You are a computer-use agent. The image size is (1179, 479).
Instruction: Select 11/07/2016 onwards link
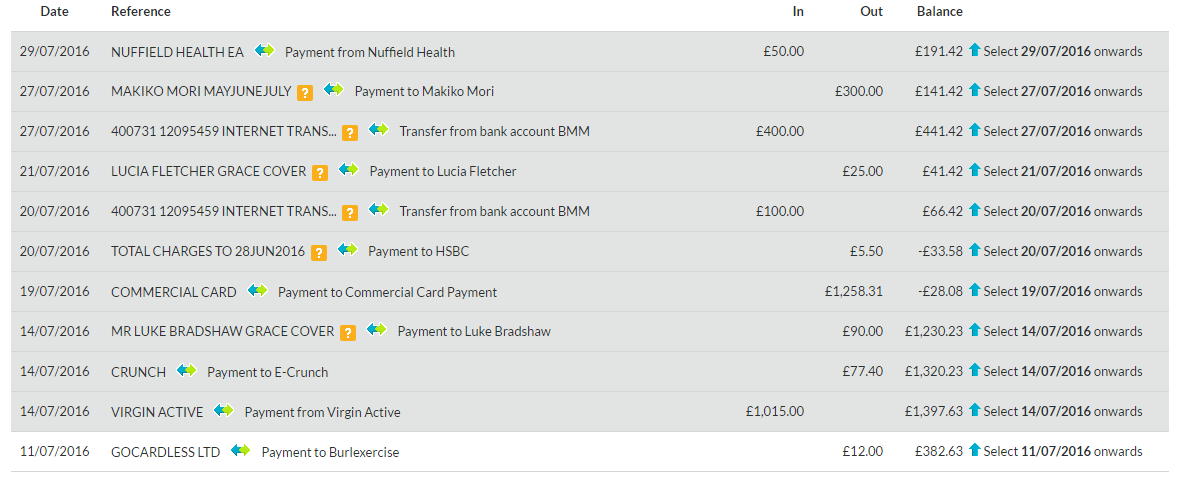[x=1062, y=451]
